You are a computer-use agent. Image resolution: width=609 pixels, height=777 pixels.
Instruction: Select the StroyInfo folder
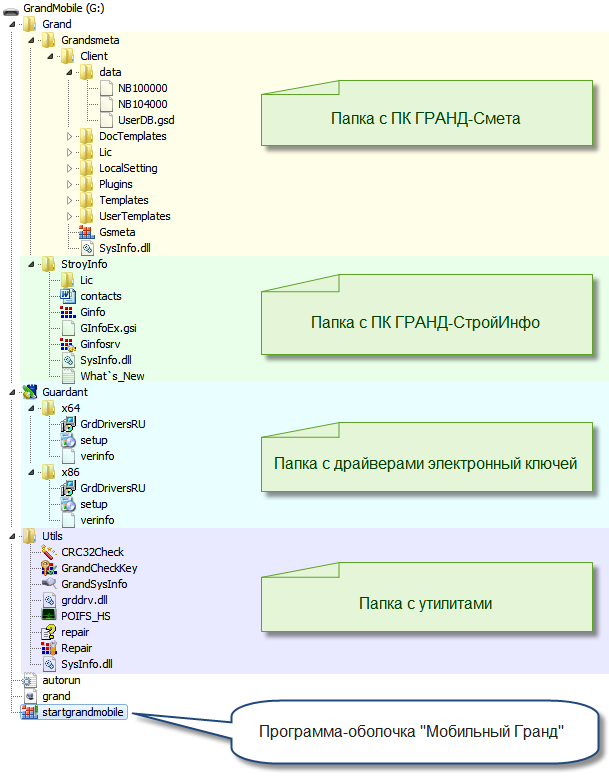(x=84, y=264)
